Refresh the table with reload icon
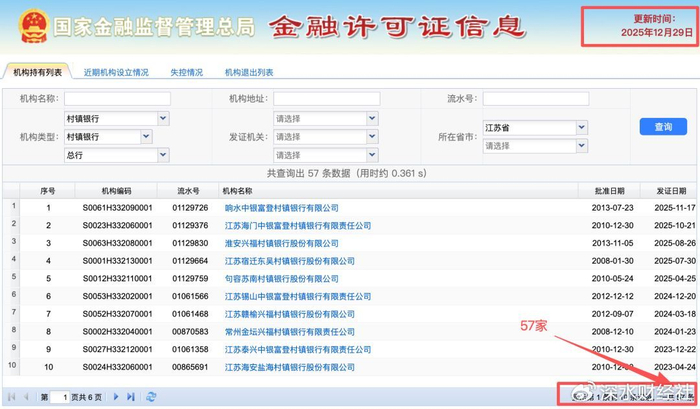700x409 pixels. [x=151, y=396]
